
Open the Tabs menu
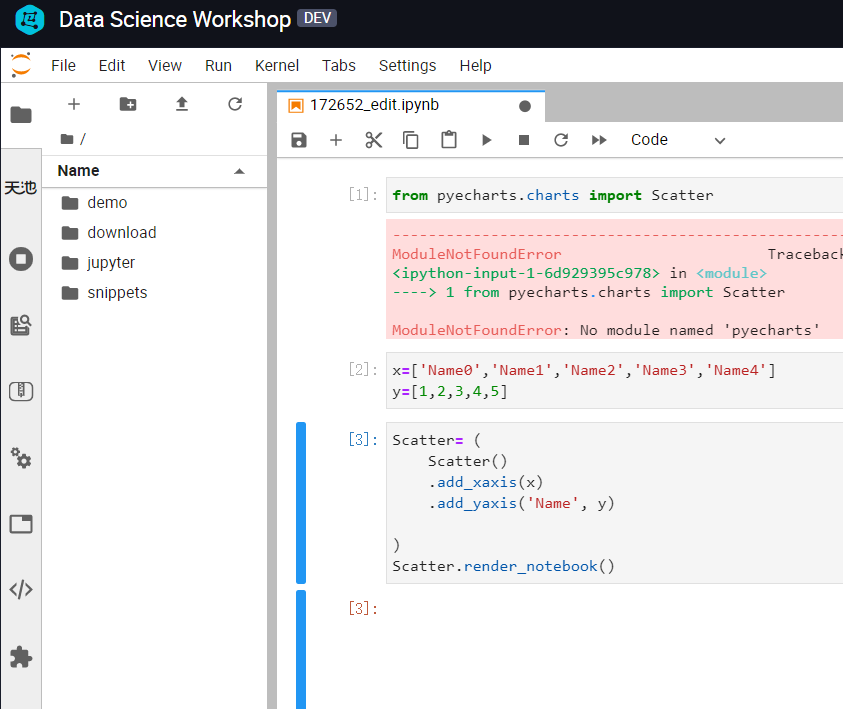click(x=339, y=66)
